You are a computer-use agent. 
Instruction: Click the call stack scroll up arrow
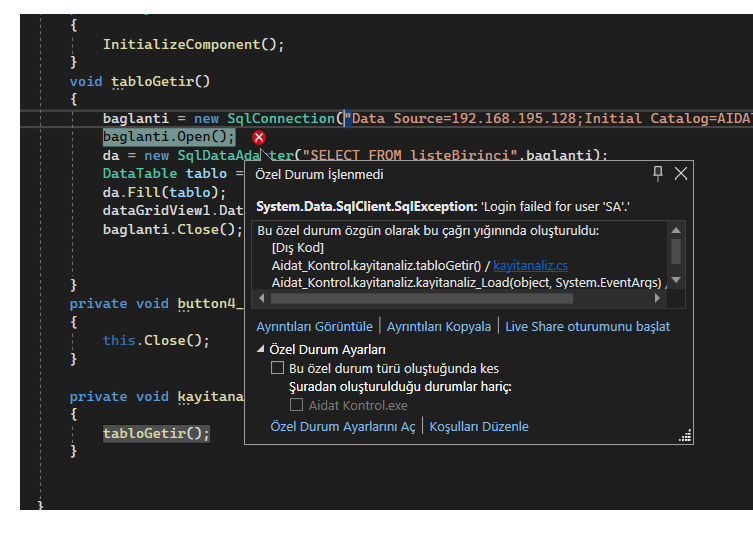coord(676,230)
